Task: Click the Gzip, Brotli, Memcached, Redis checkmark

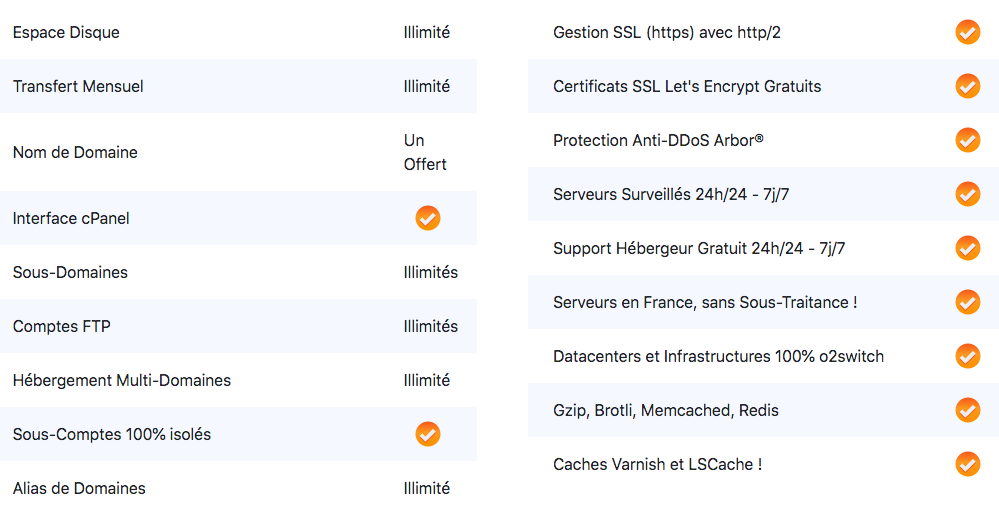Action: (967, 410)
